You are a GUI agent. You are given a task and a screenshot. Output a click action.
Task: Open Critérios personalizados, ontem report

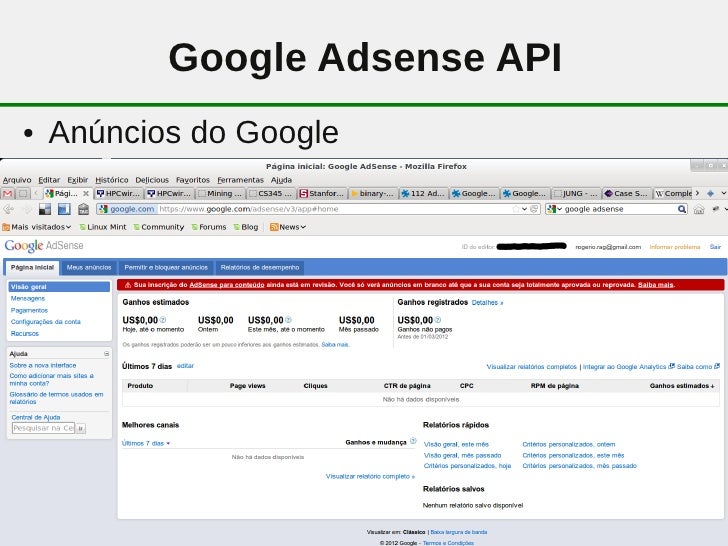(569, 444)
